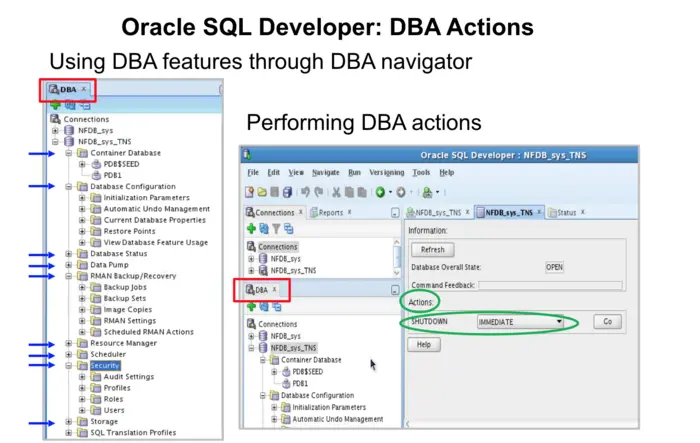Screen dimensions: 700x443
Task: Close the Reports tab with its x
Action: pos(350,212)
